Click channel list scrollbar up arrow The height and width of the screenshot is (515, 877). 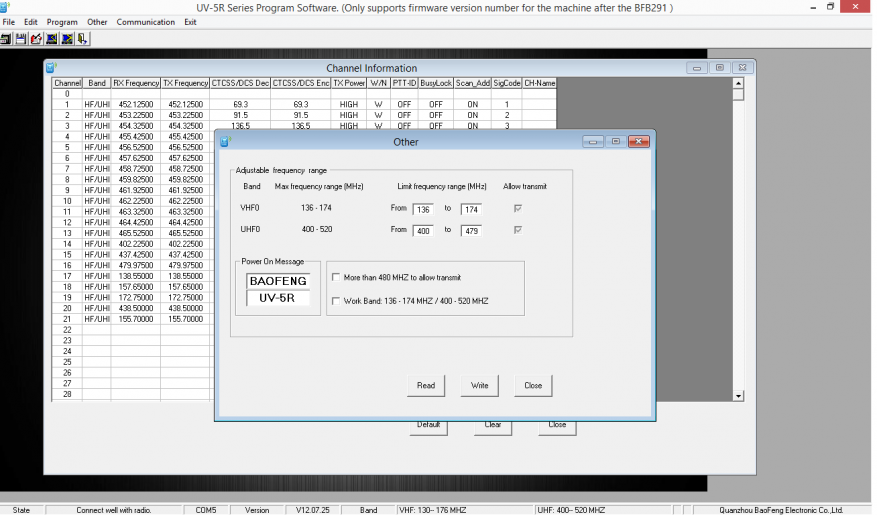[x=738, y=83]
